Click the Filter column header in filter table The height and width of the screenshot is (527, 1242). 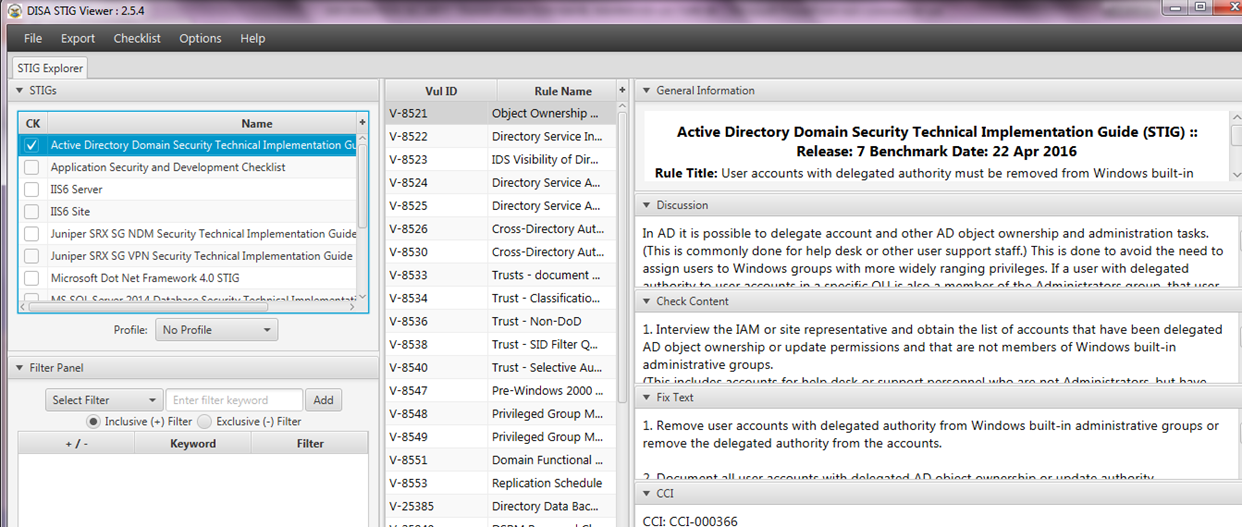[310, 443]
